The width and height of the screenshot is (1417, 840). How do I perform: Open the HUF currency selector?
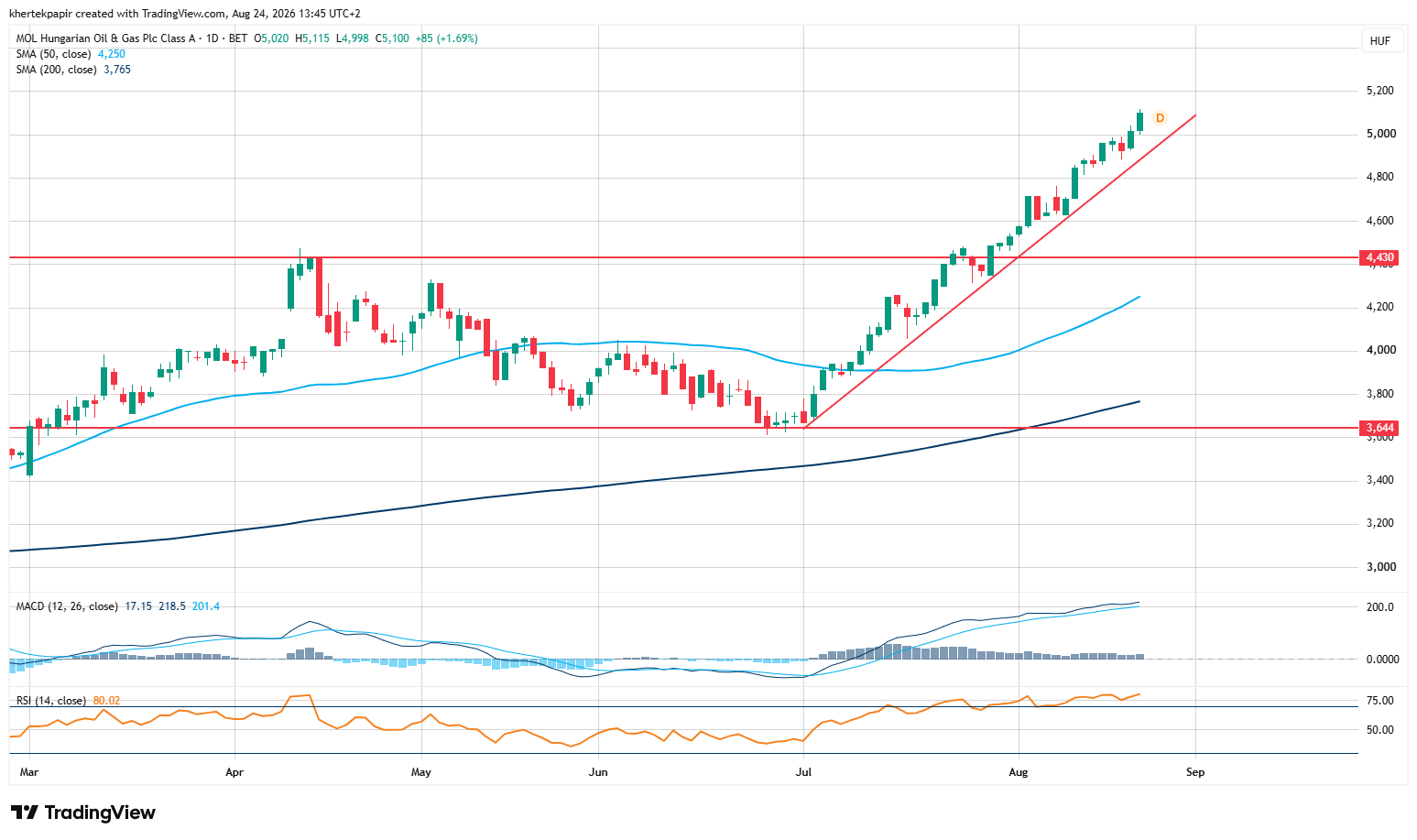(1379, 41)
